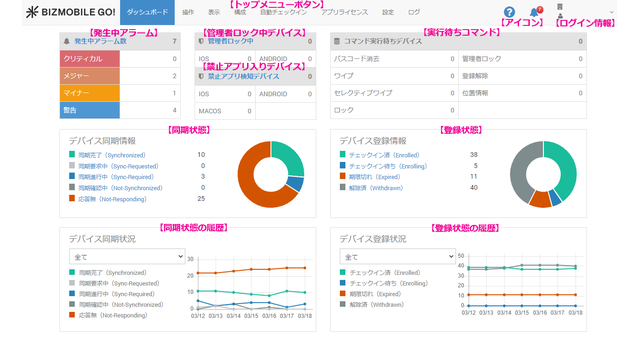Click the BizMobile Go! logo
Screen dimensions: 640x360
(x=70, y=12)
